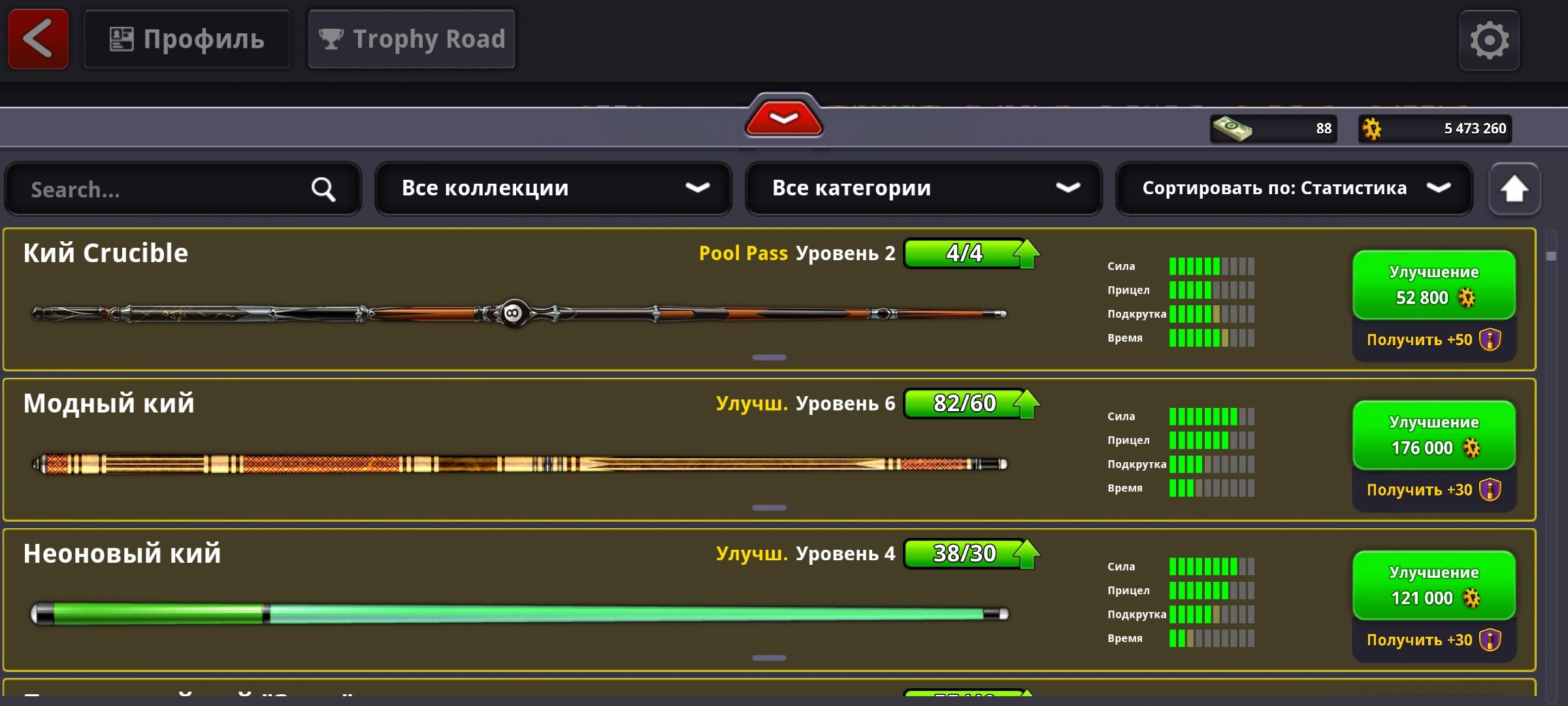Click into the Search input field
Image resolution: width=1568 pixels, height=706 pixels.
pyautogui.click(x=183, y=189)
